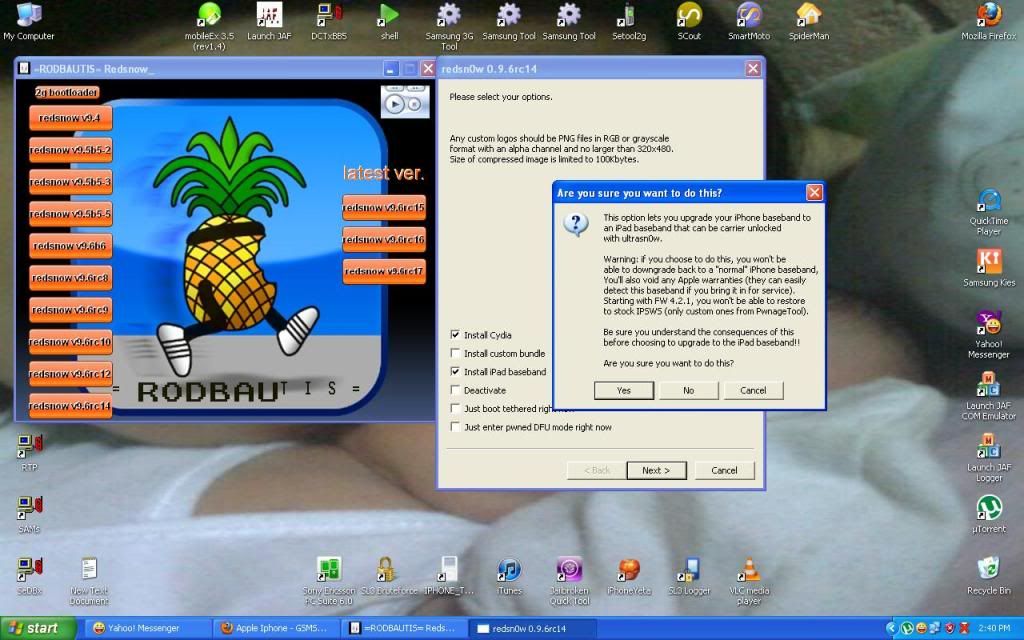
Task: Uncheck the Install Cydia checkbox
Action: coord(455,334)
